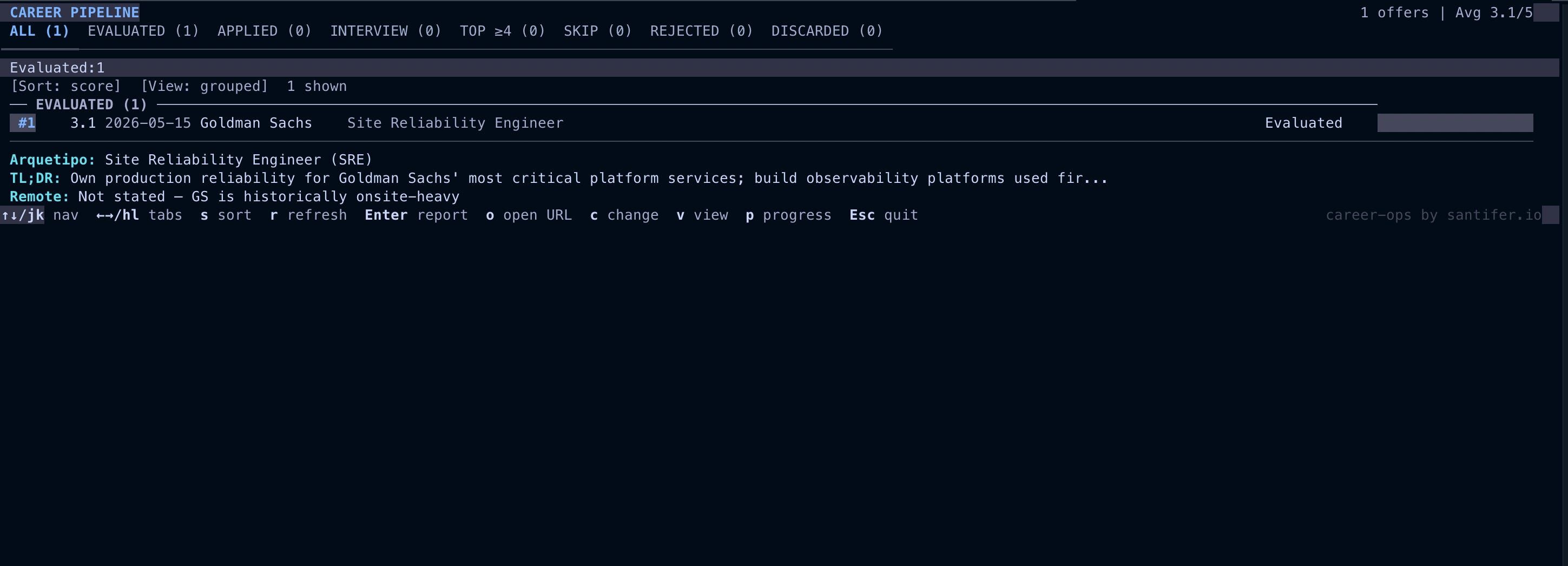This screenshot has height=566, width=1568.
Task: Click the '1 offers | Avg 3.1/5' summary
Action: tap(1446, 13)
